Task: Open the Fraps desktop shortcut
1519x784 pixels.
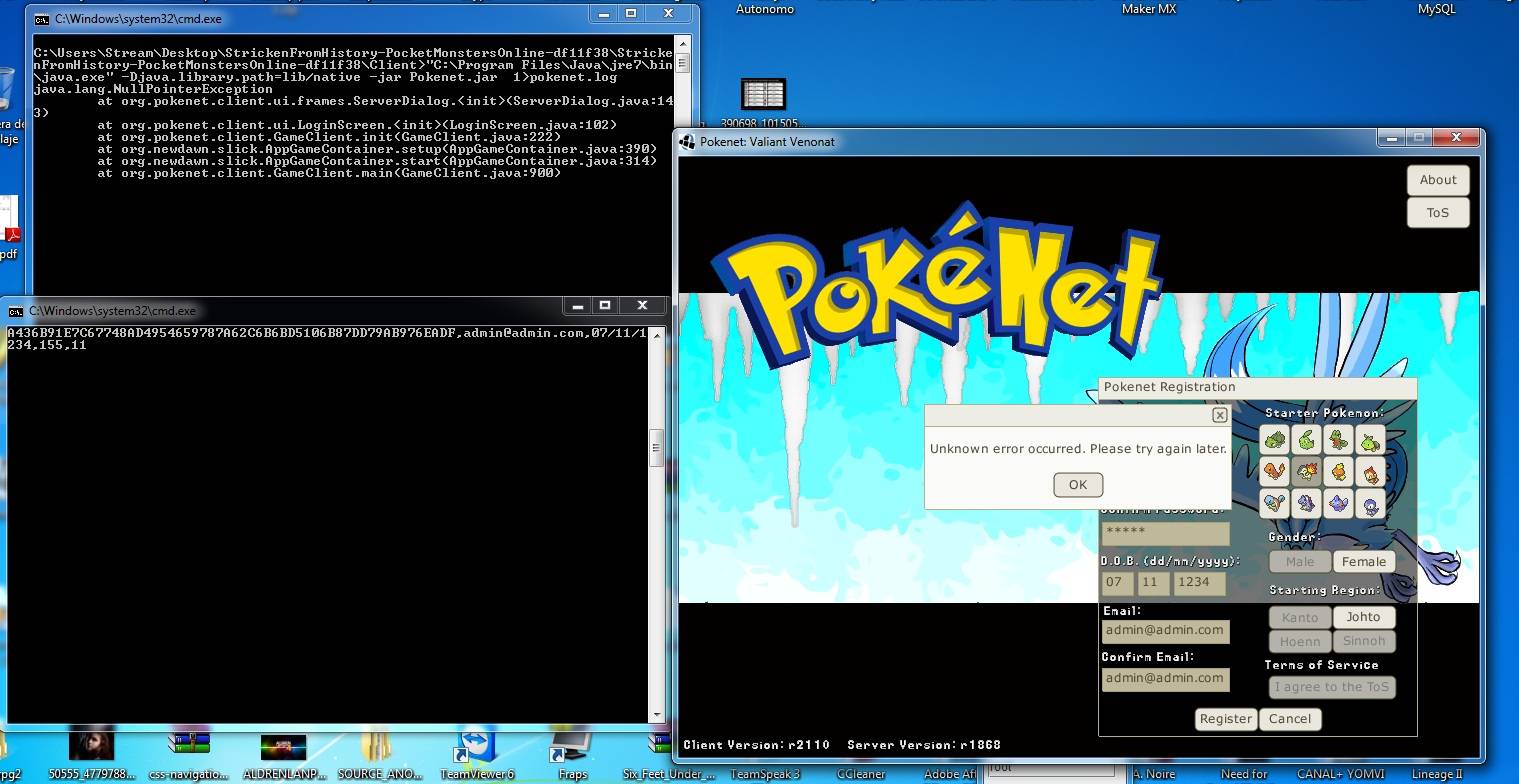Action: click(573, 755)
